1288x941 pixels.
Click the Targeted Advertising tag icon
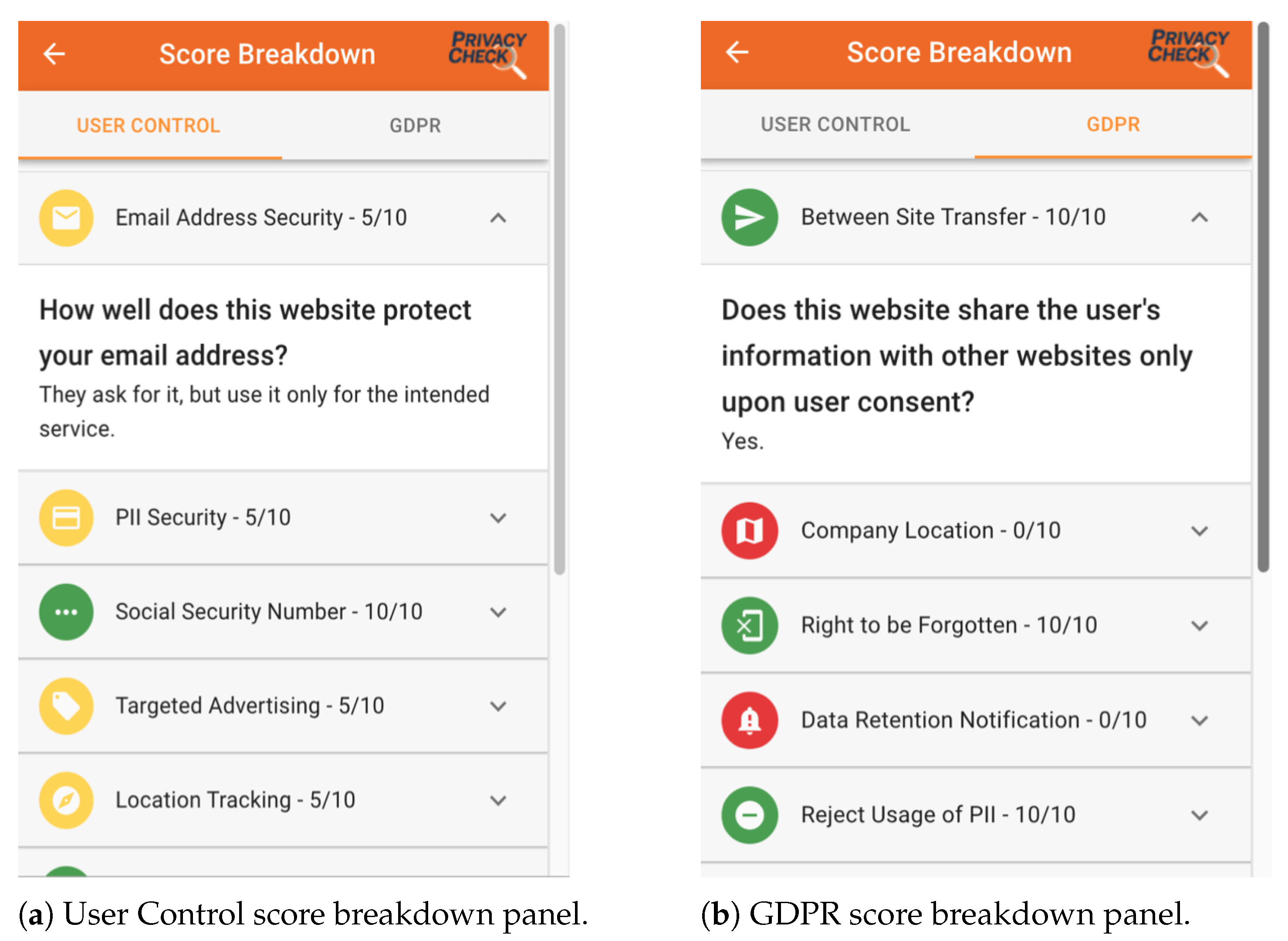(x=66, y=706)
